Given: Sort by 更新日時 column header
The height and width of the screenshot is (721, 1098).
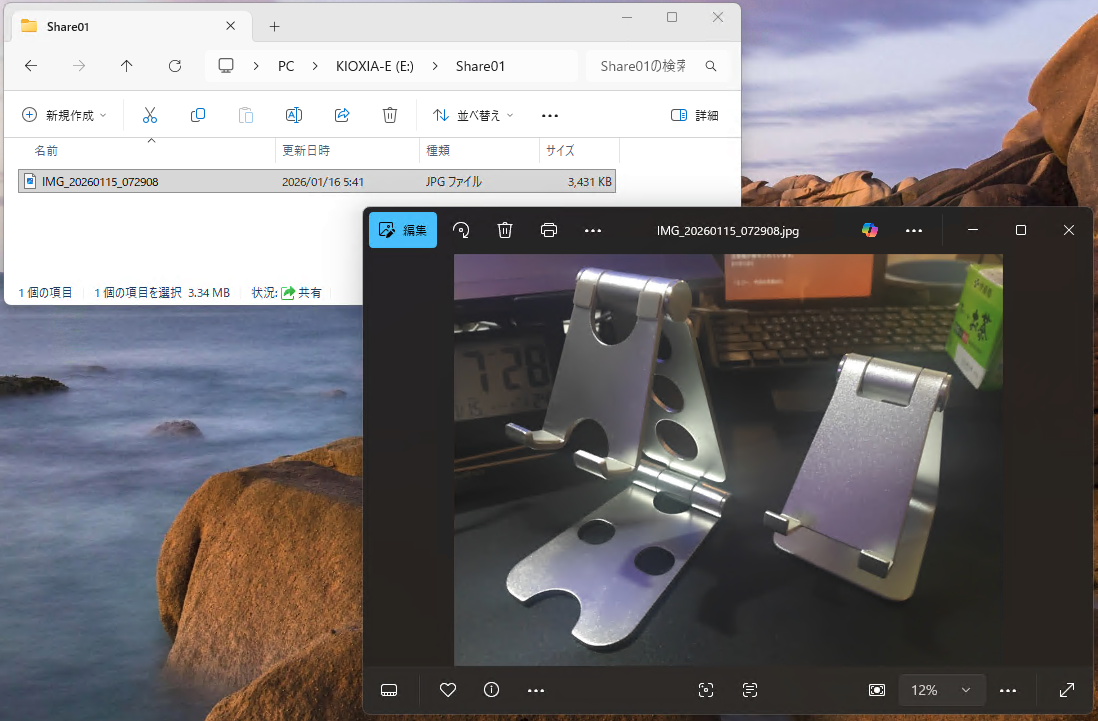Looking at the screenshot, I should (306, 151).
